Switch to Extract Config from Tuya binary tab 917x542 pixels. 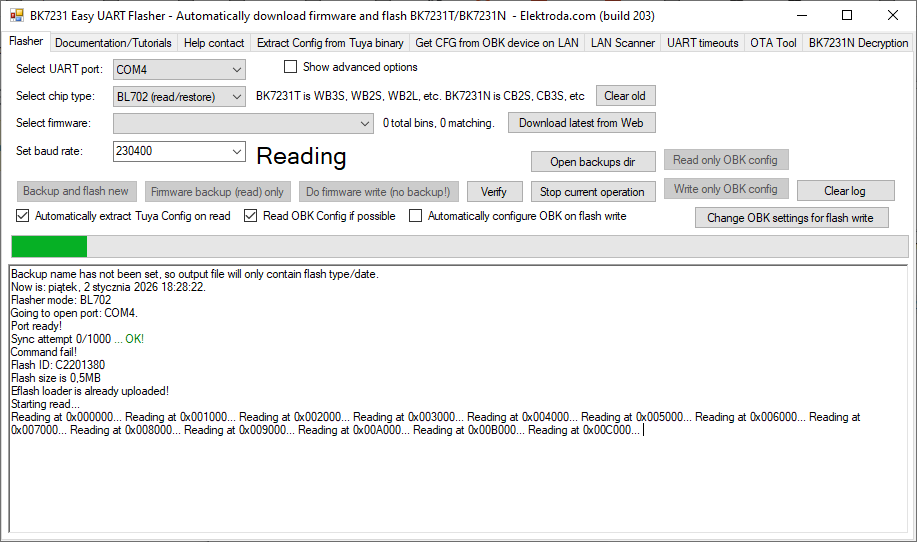click(x=330, y=43)
